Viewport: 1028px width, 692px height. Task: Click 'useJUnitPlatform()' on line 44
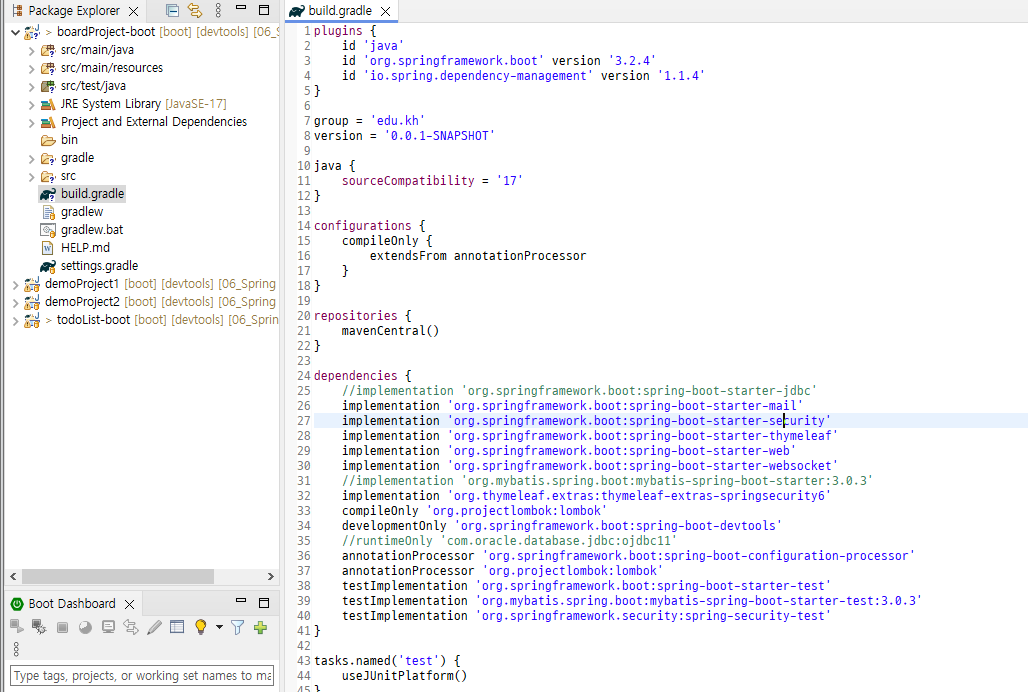point(405,676)
